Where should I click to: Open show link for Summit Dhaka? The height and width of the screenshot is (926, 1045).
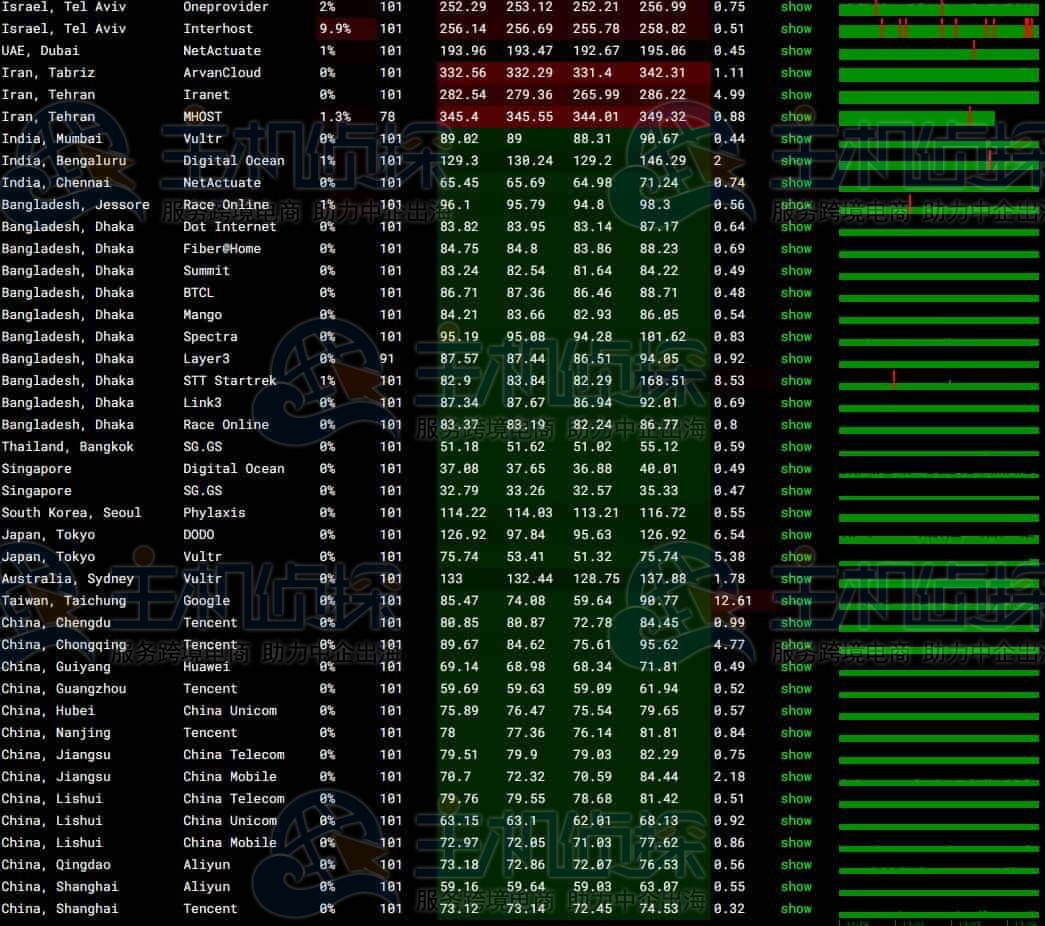(796, 271)
